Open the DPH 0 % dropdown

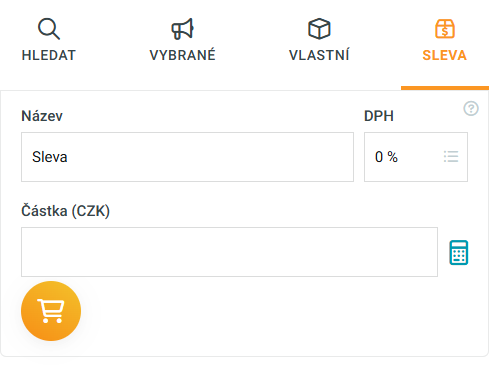click(x=416, y=157)
